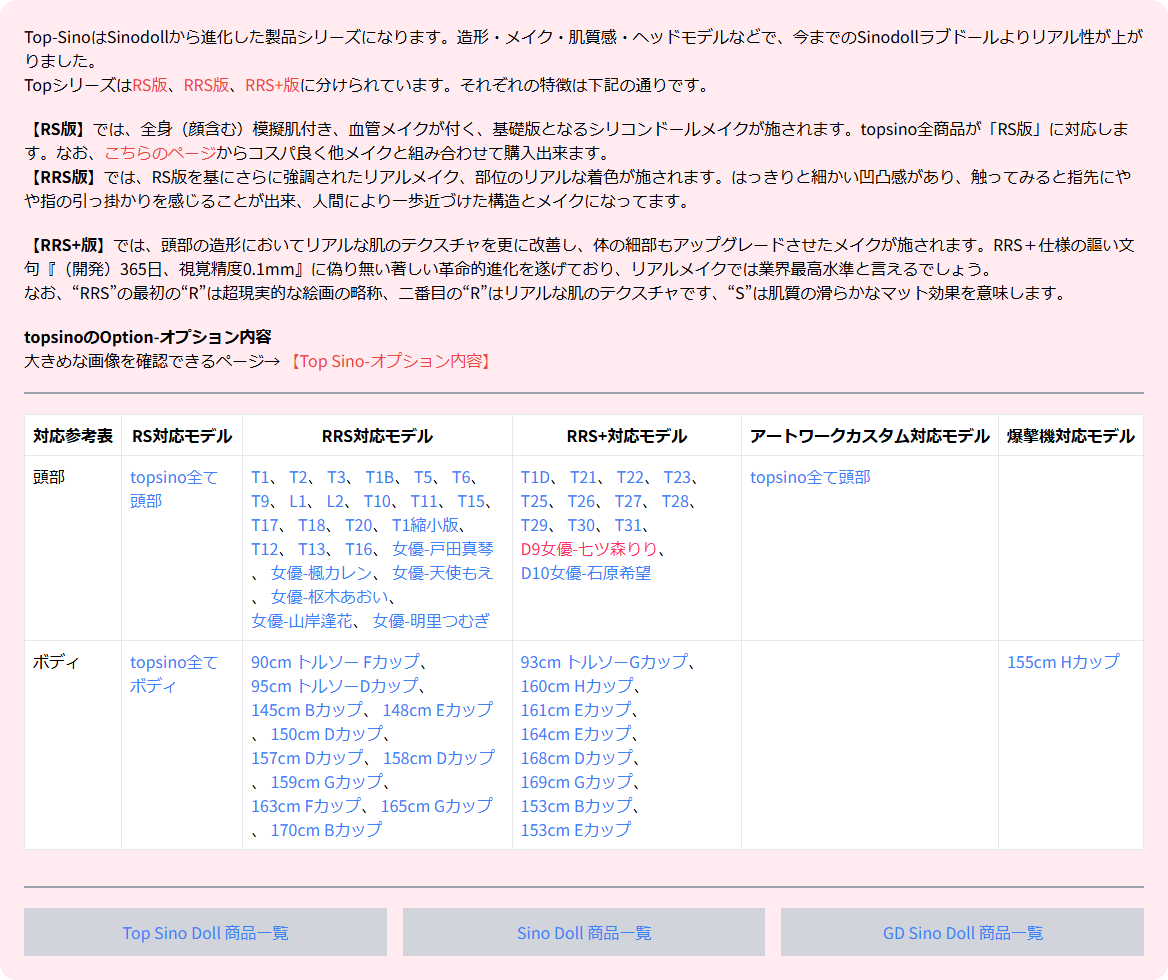Open the 【Top Sino-オプション内容】 link

390,361
